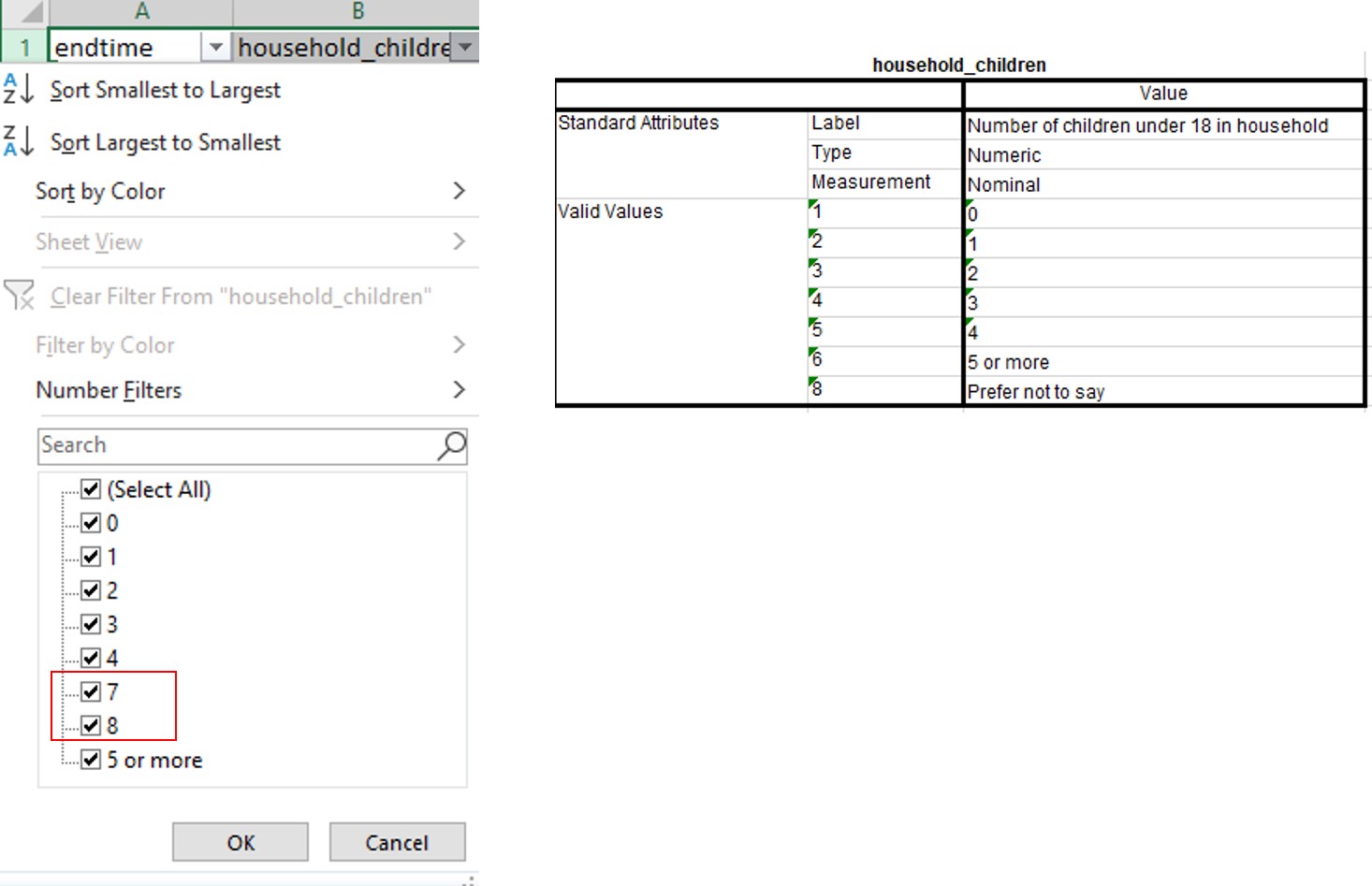Click the Sort Largest to Smallest Z-A icon

point(19,142)
